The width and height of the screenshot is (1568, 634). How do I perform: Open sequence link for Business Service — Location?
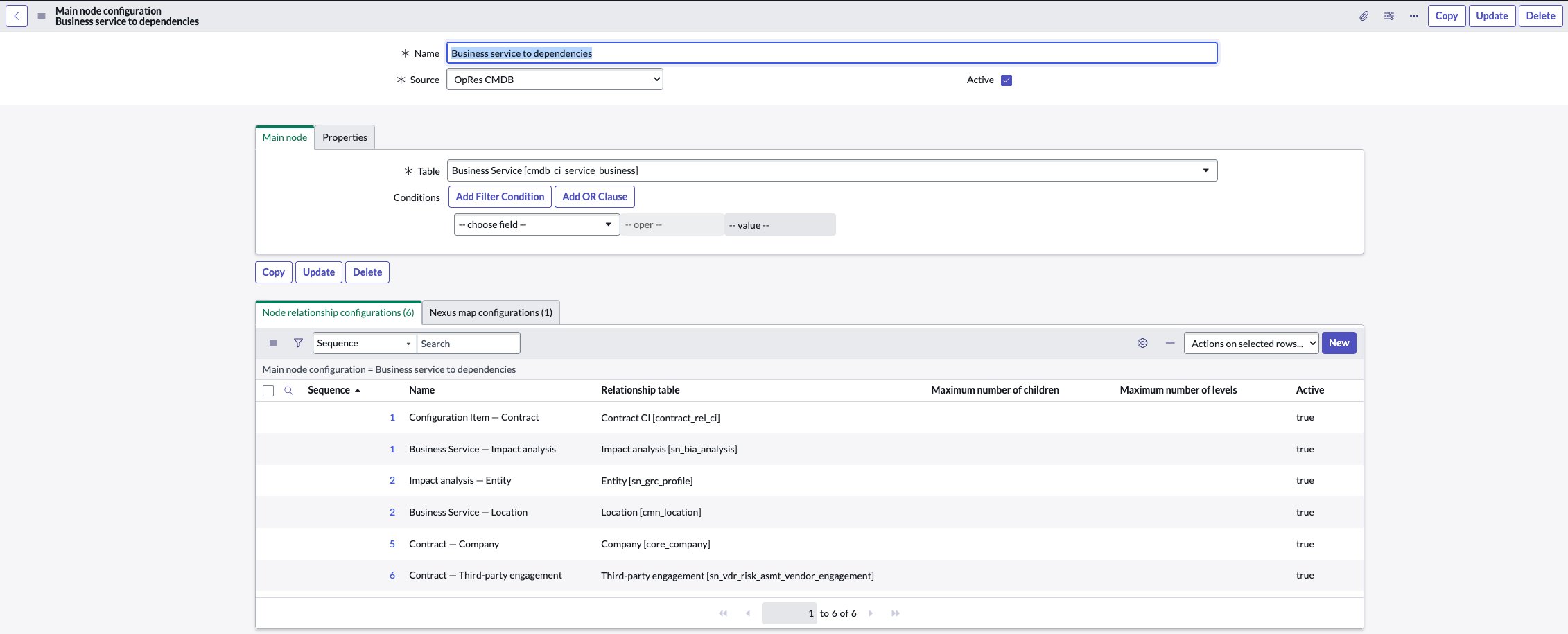click(x=392, y=512)
